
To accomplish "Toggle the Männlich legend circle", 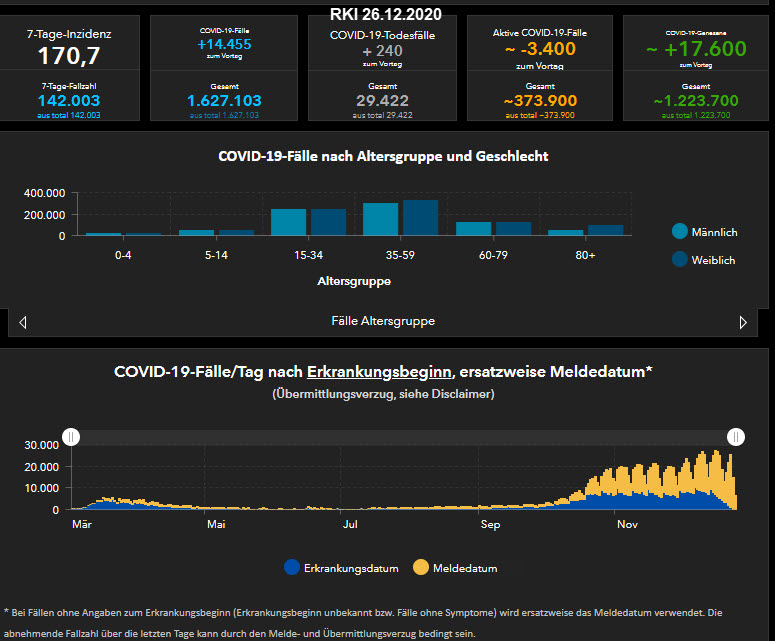I will (x=680, y=232).
